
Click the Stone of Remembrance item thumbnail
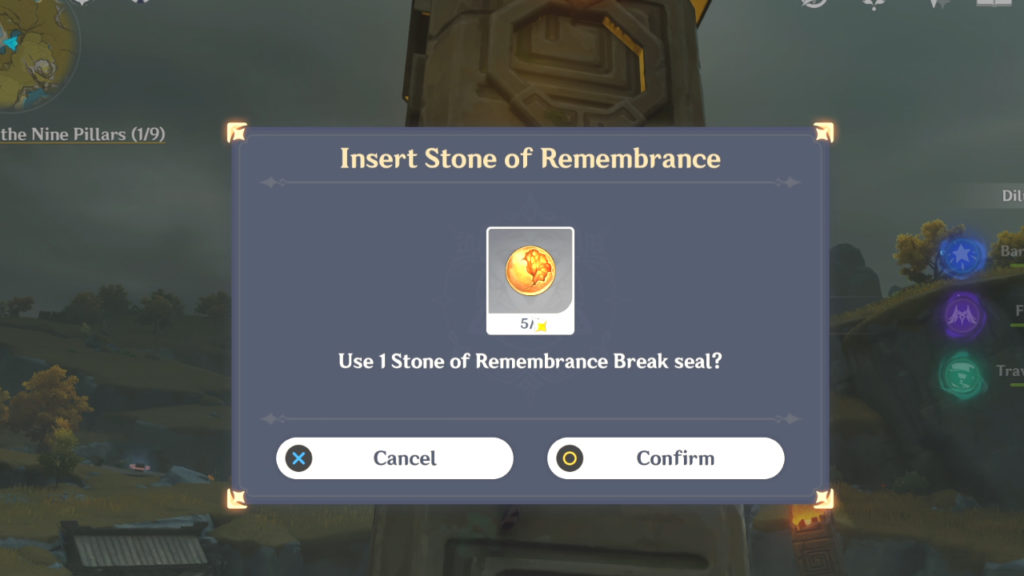point(530,272)
